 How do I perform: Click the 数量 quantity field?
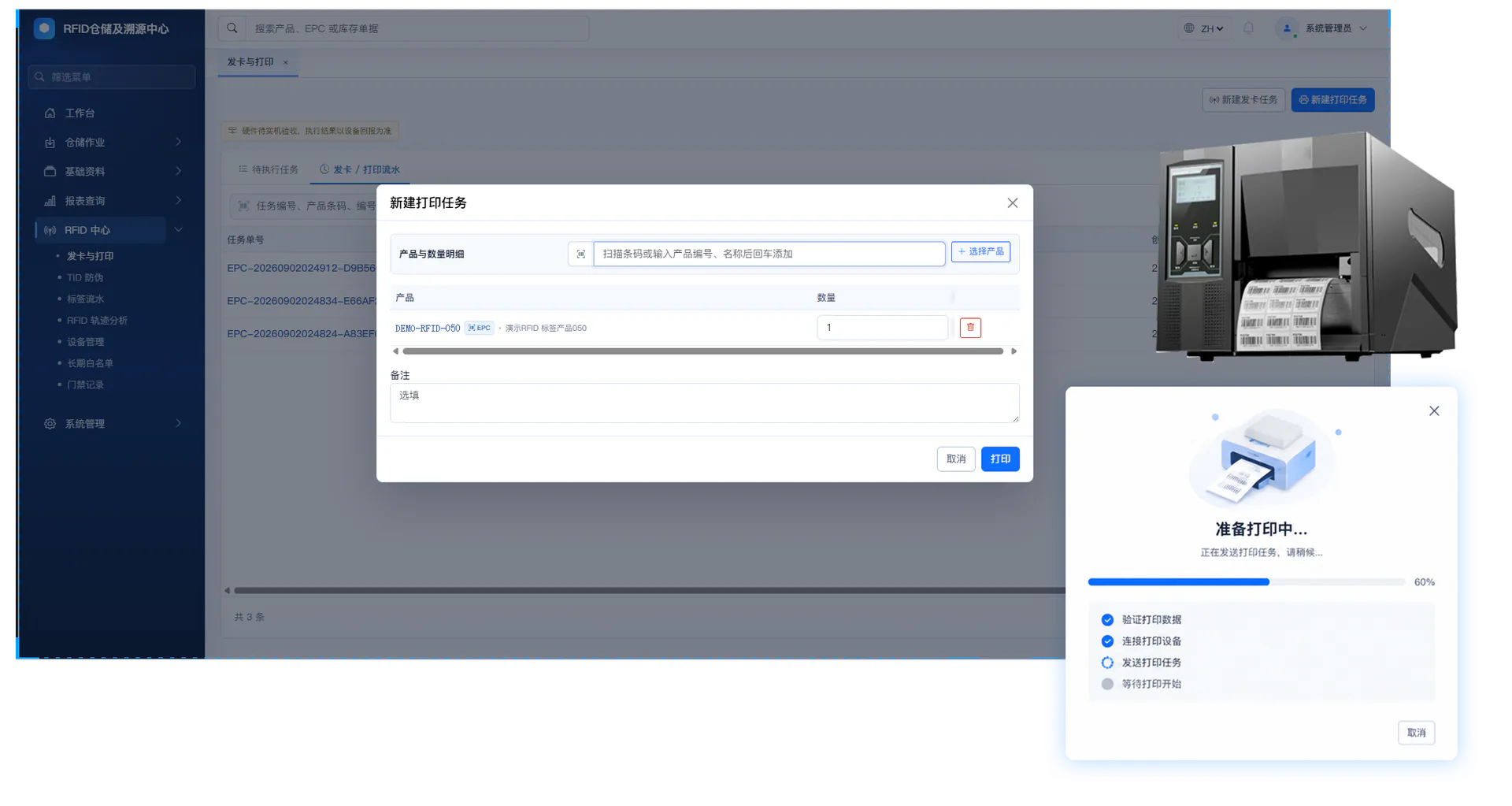[882, 328]
